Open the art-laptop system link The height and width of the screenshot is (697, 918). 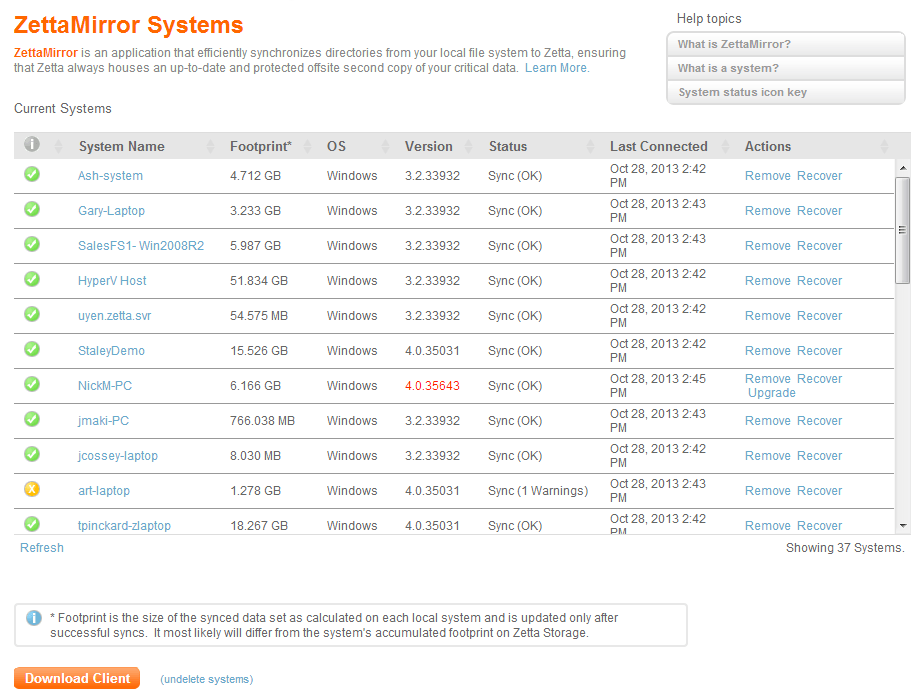pos(104,491)
